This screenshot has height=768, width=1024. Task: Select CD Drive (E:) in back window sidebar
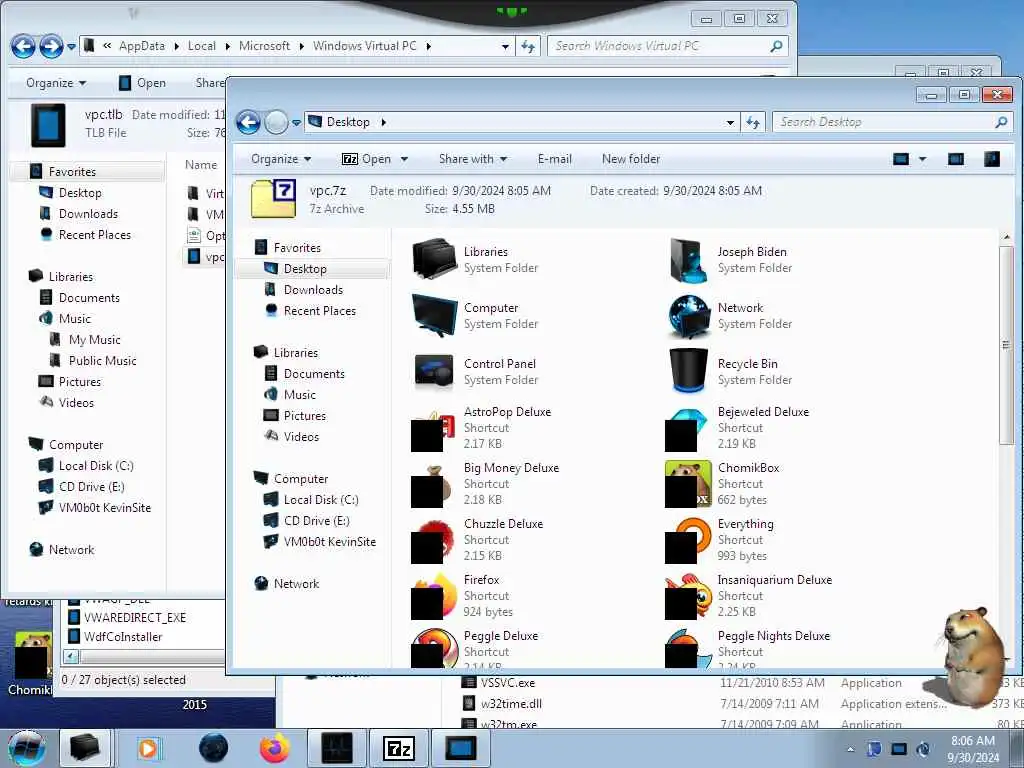point(91,487)
